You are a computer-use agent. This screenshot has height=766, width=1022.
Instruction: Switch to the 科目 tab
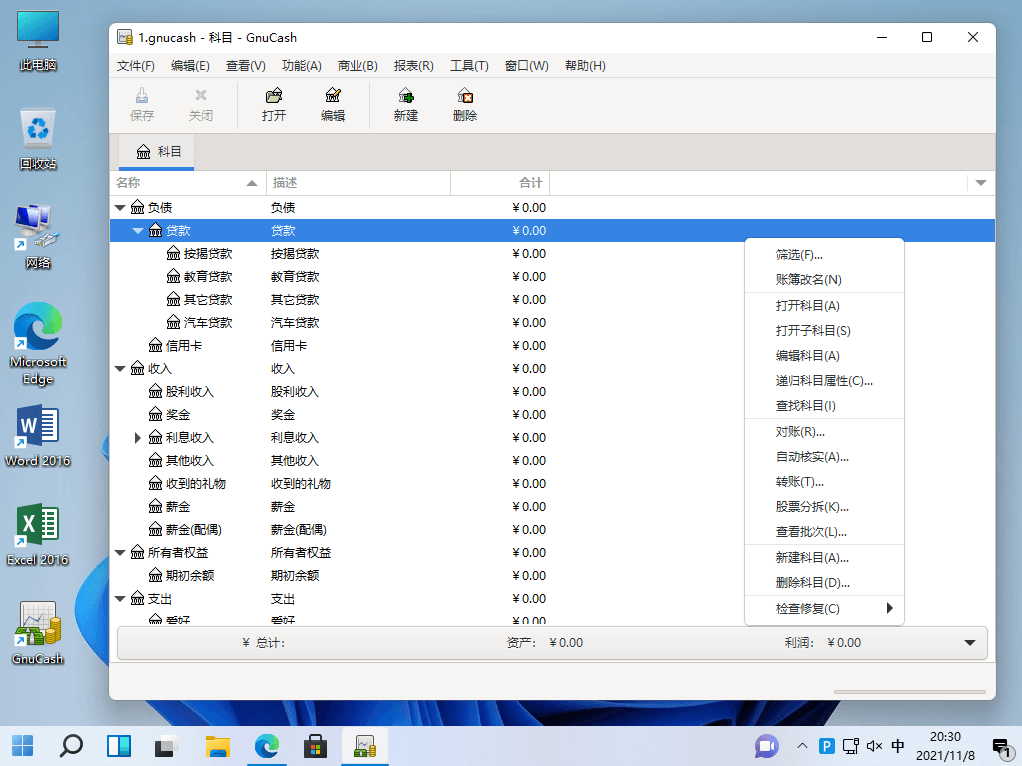click(156, 152)
